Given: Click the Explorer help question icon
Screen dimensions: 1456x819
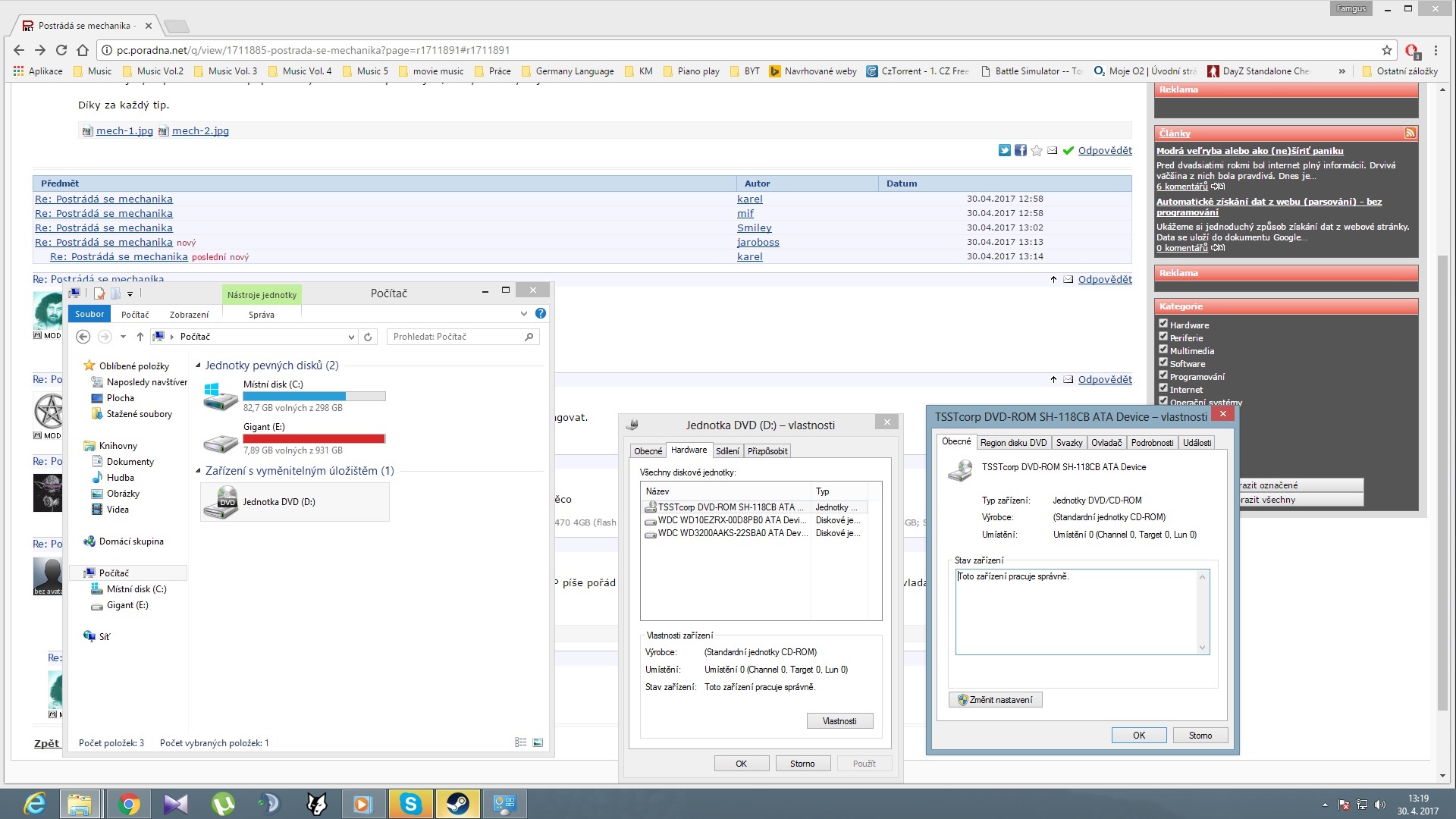Looking at the screenshot, I should (x=541, y=313).
